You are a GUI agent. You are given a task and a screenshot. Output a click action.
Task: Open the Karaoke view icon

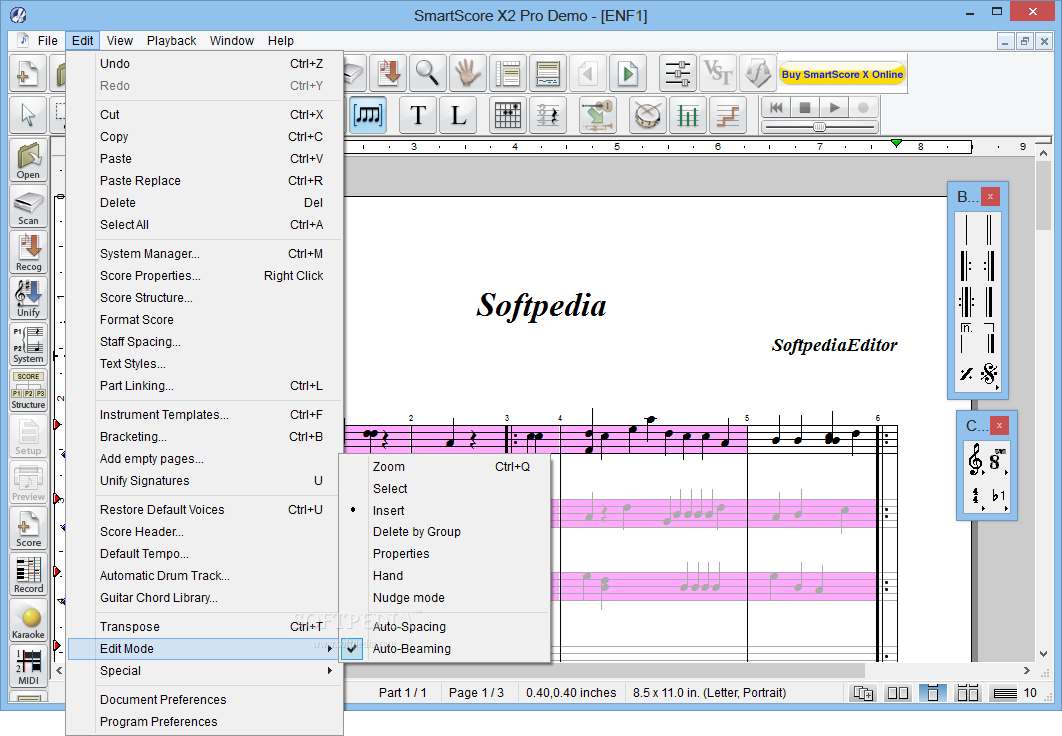tap(28, 621)
